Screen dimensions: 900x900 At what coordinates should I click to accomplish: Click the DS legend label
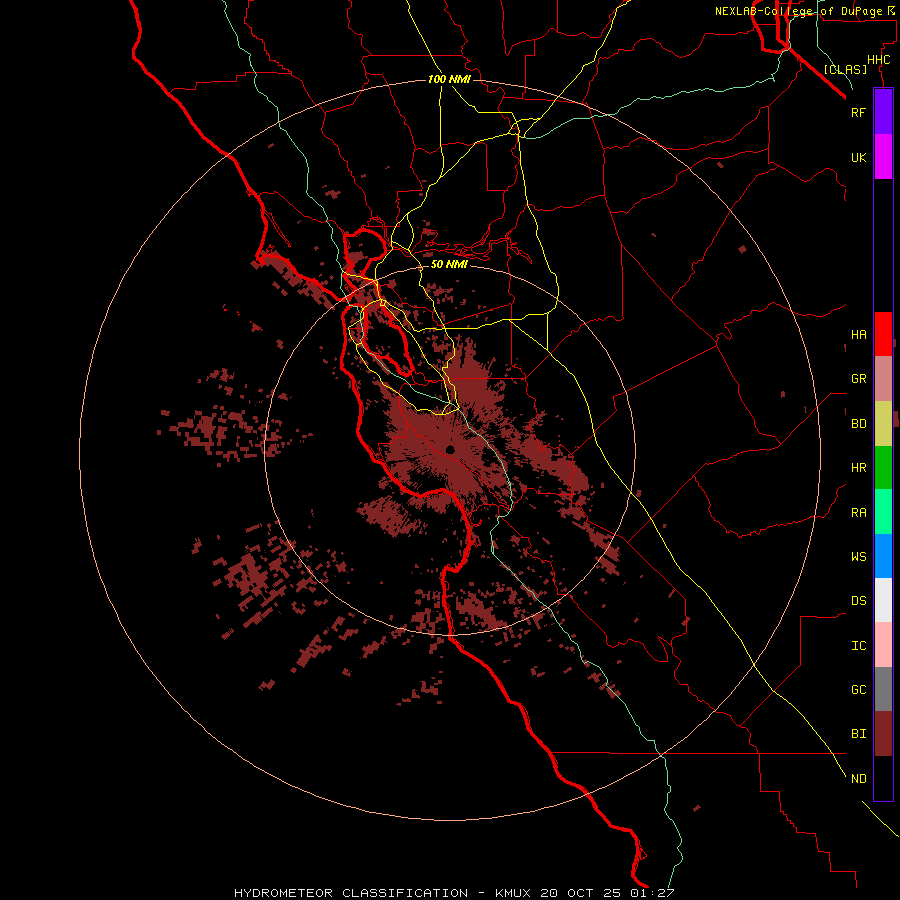coord(858,601)
